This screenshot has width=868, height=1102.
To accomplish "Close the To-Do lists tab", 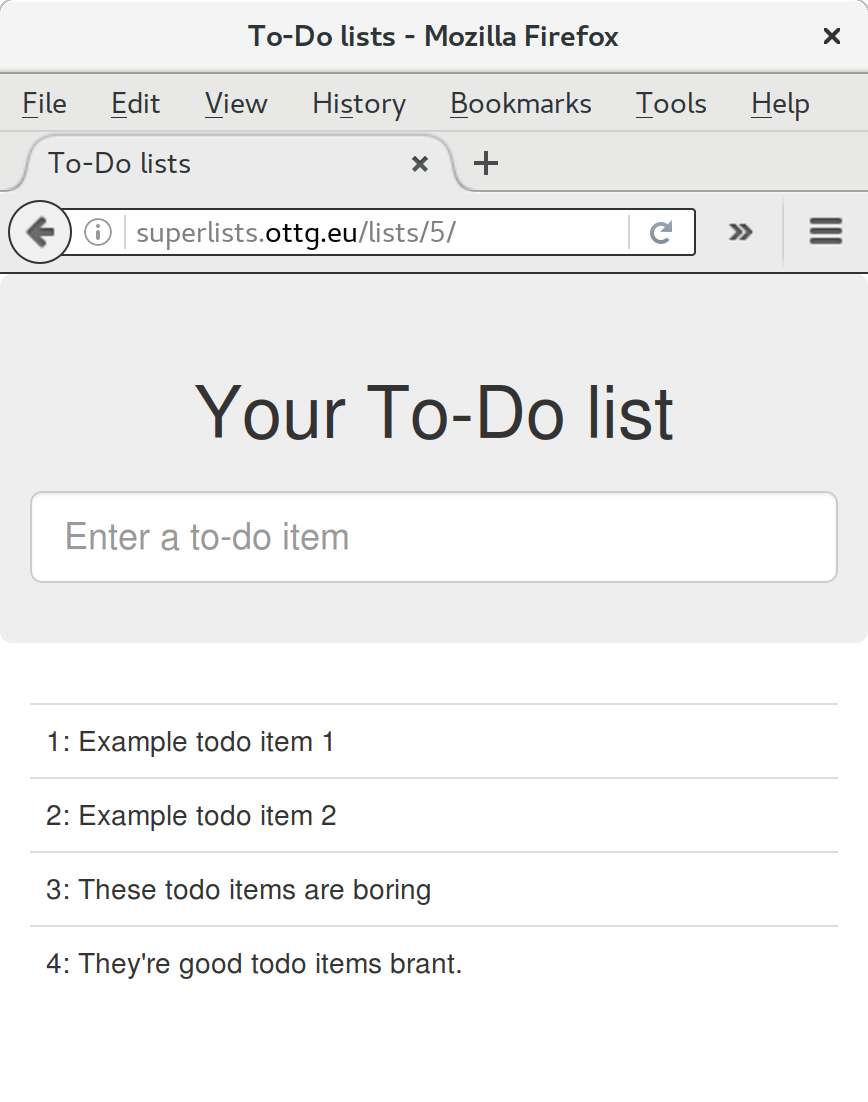I will tap(420, 164).
